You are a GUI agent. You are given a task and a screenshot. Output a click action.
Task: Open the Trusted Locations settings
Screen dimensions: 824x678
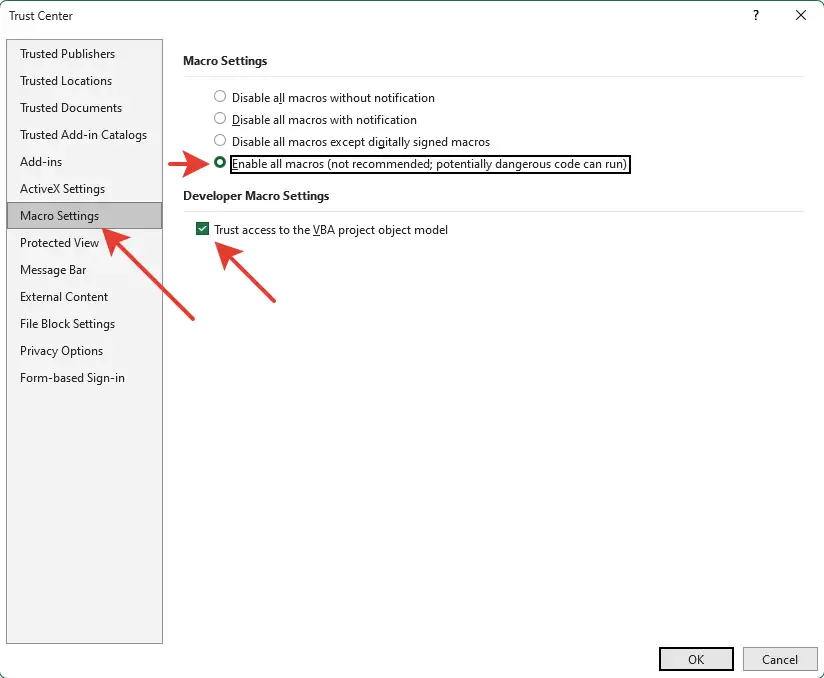point(66,80)
